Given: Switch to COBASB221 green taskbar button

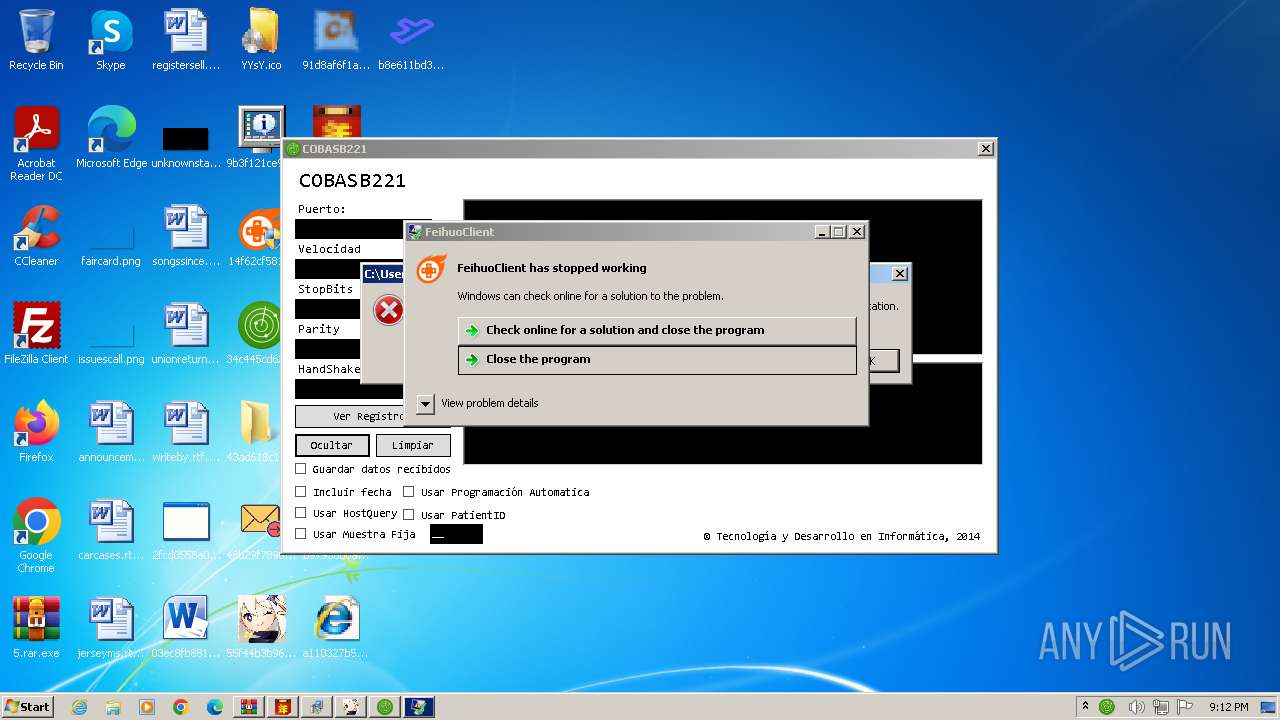Looking at the screenshot, I should click(385, 707).
